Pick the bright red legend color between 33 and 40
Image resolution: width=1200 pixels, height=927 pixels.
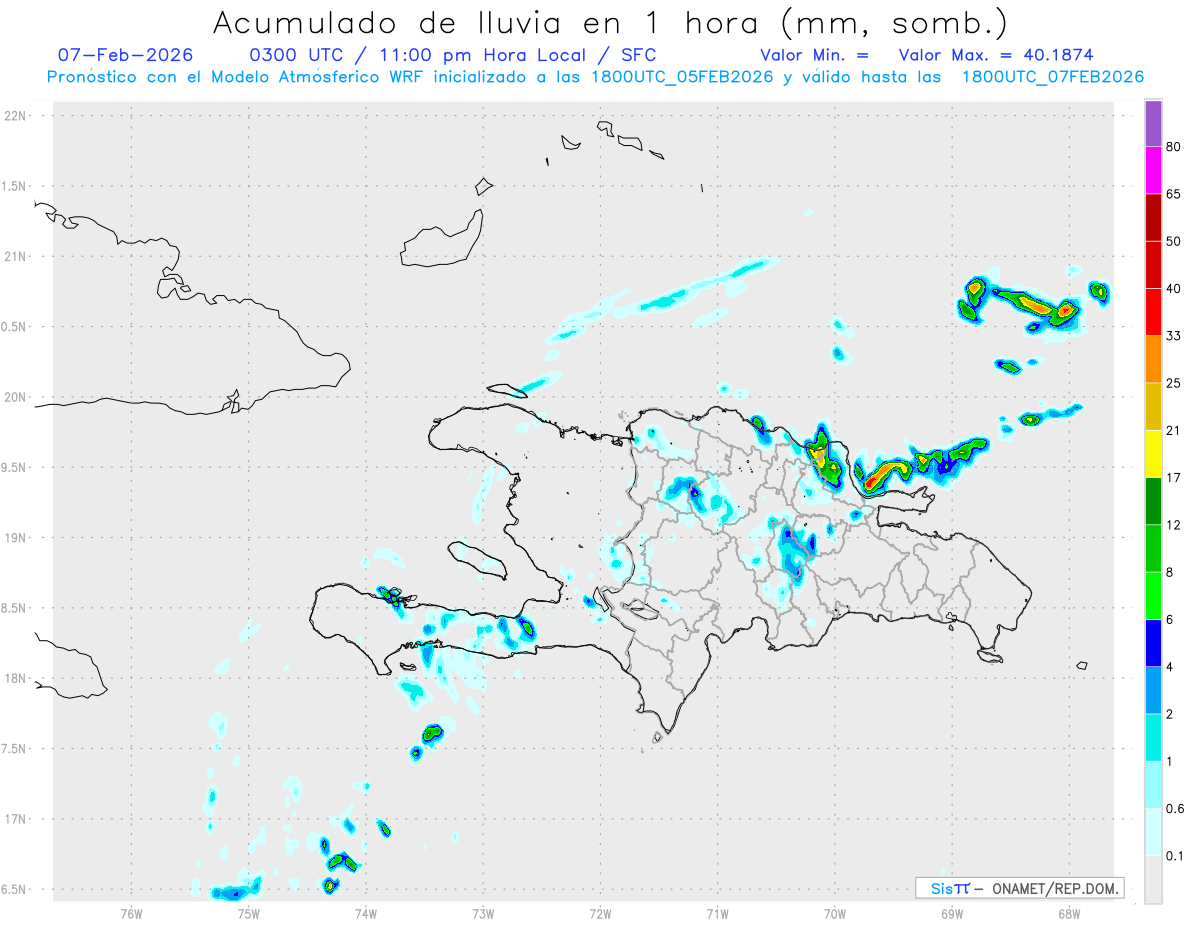(x=1153, y=311)
